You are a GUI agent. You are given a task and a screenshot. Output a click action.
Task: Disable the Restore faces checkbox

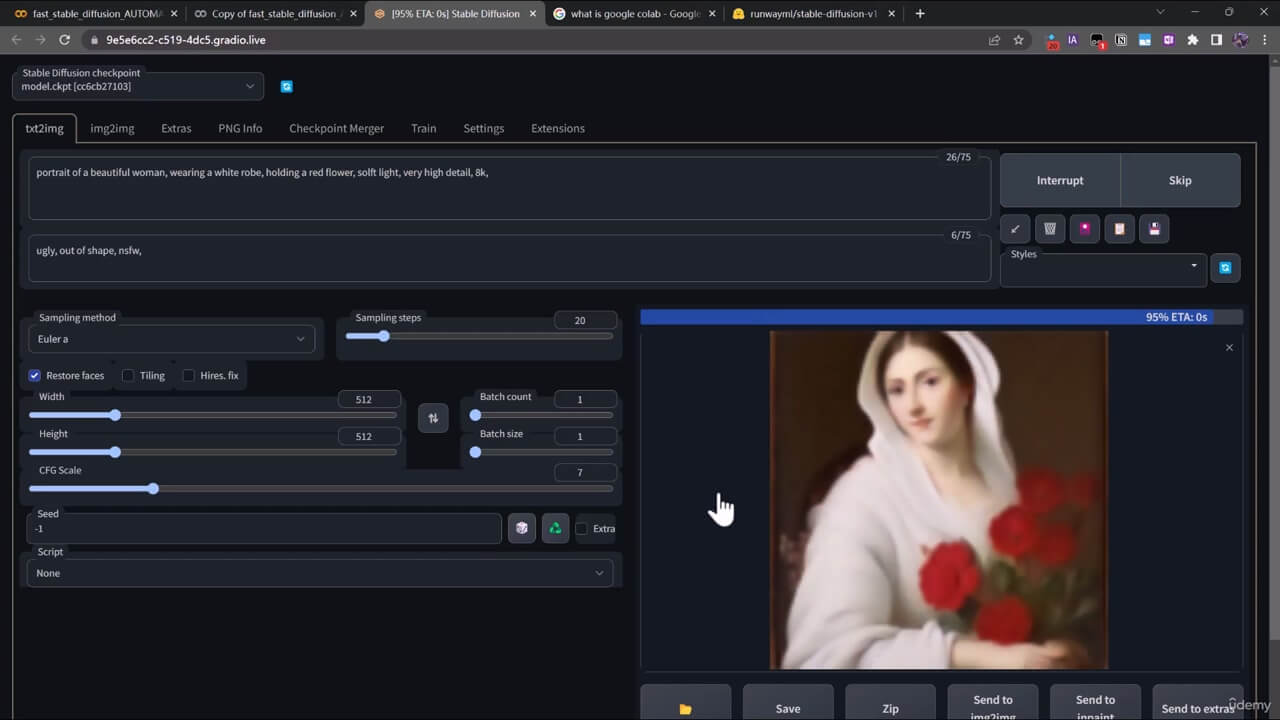pyautogui.click(x=35, y=375)
